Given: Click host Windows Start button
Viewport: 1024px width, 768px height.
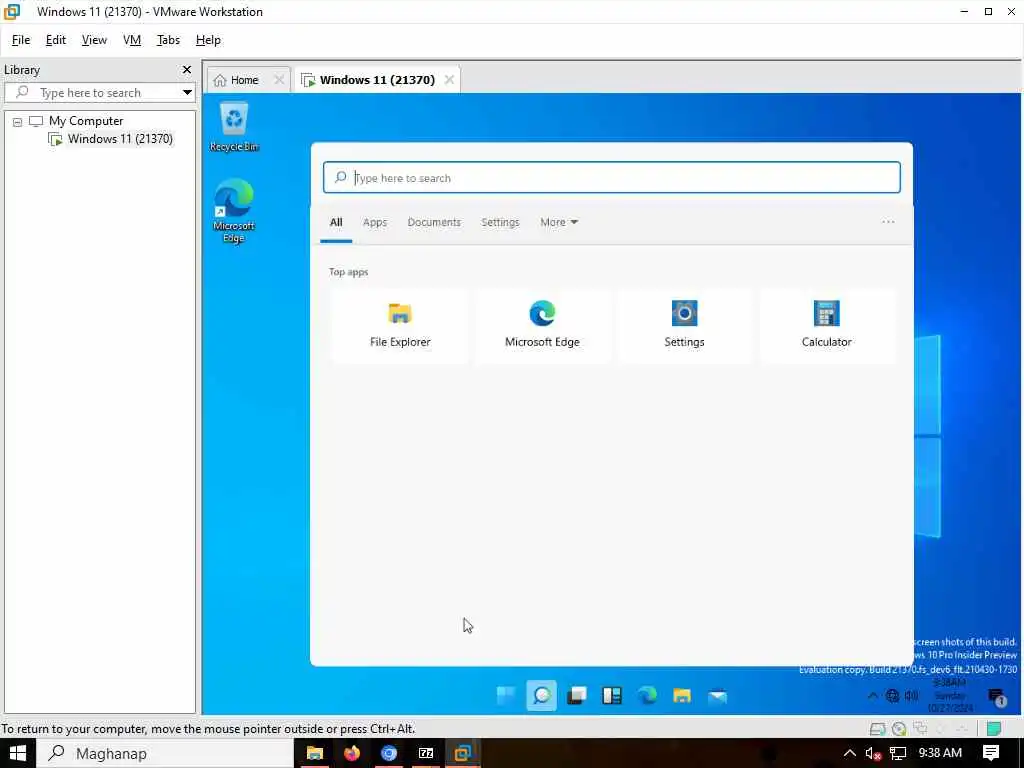Looking at the screenshot, I should [18, 753].
